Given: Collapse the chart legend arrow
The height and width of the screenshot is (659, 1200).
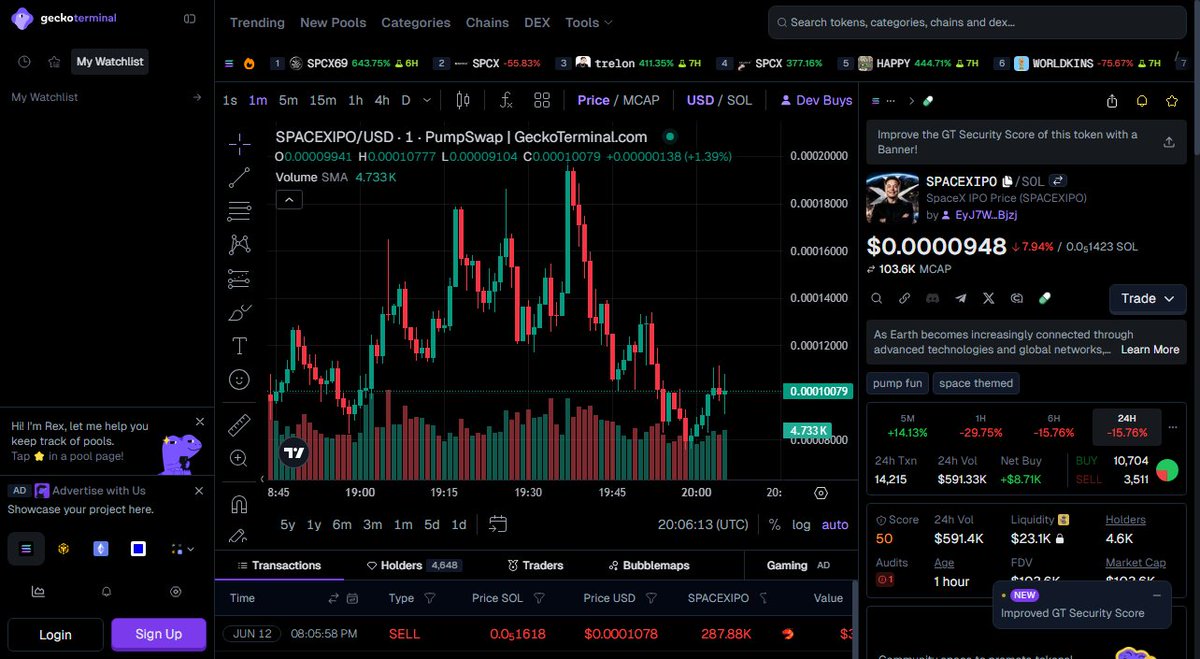Looking at the screenshot, I should 289,200.
